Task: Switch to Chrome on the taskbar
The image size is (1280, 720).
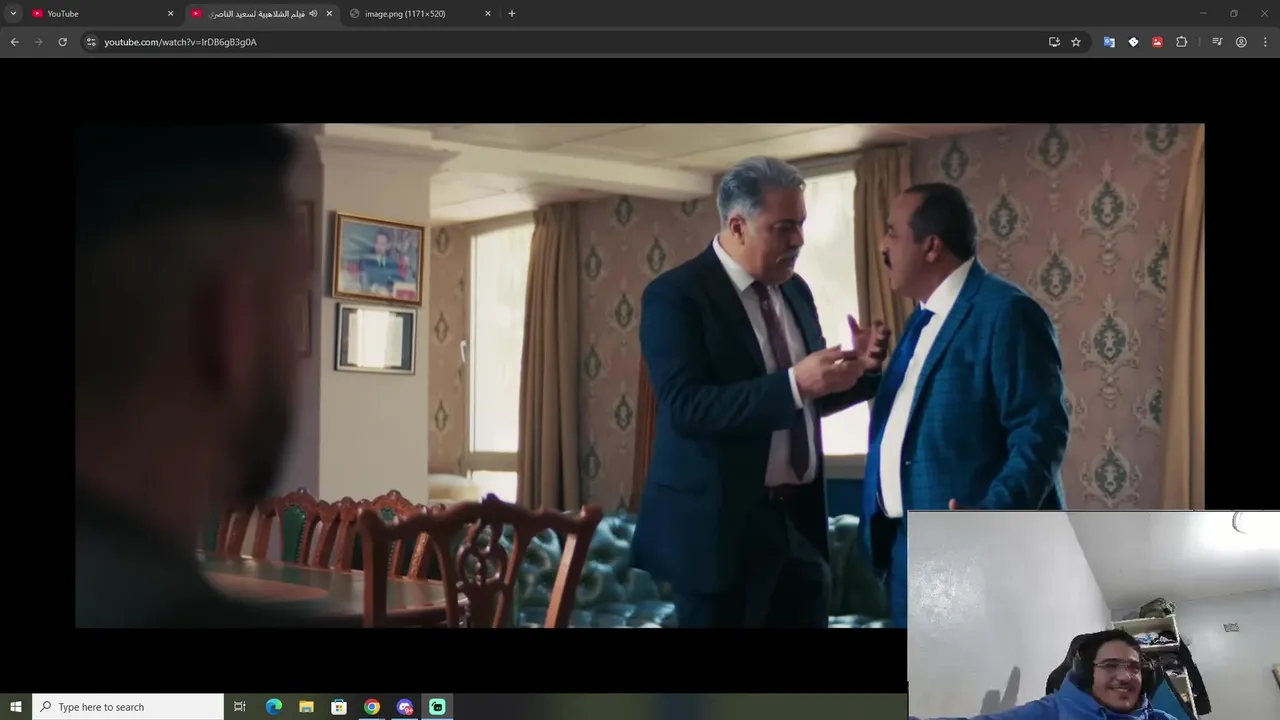Action: pyautogui.click(x=372, y=707)
